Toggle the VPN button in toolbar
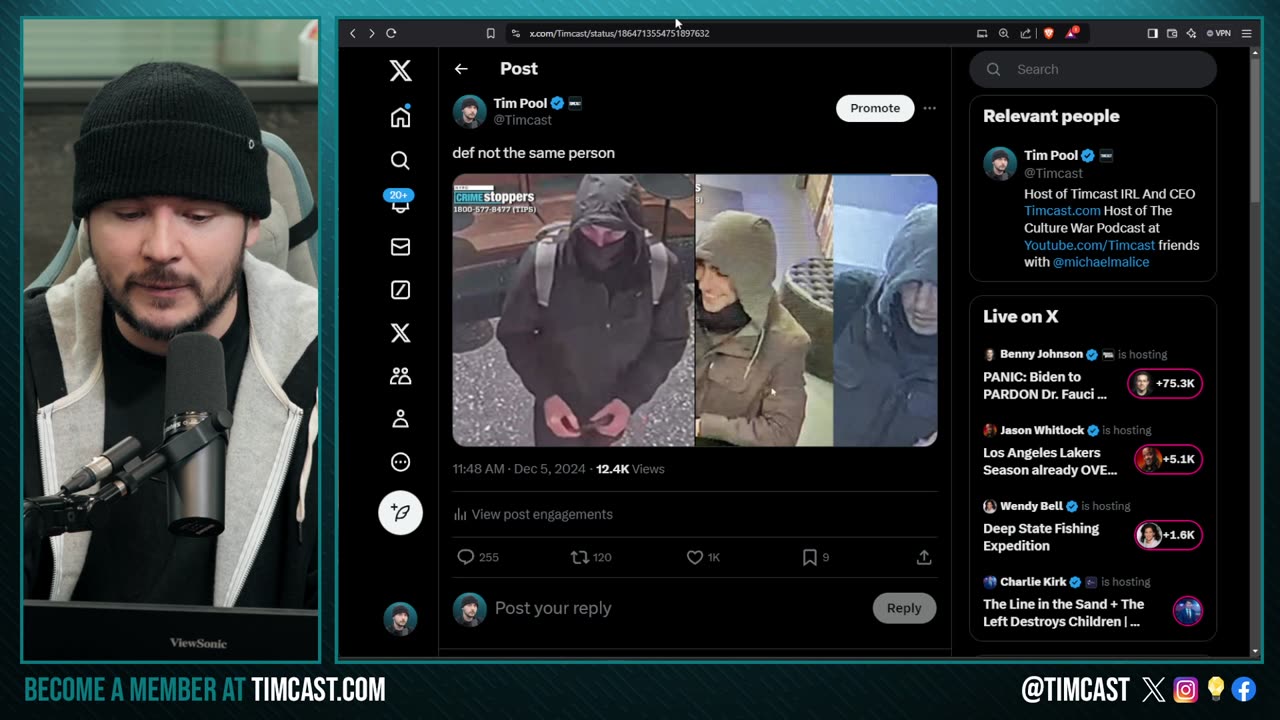Viewport: 1280px width, 720px height. pyautogui.click(x=1219, y=33)
